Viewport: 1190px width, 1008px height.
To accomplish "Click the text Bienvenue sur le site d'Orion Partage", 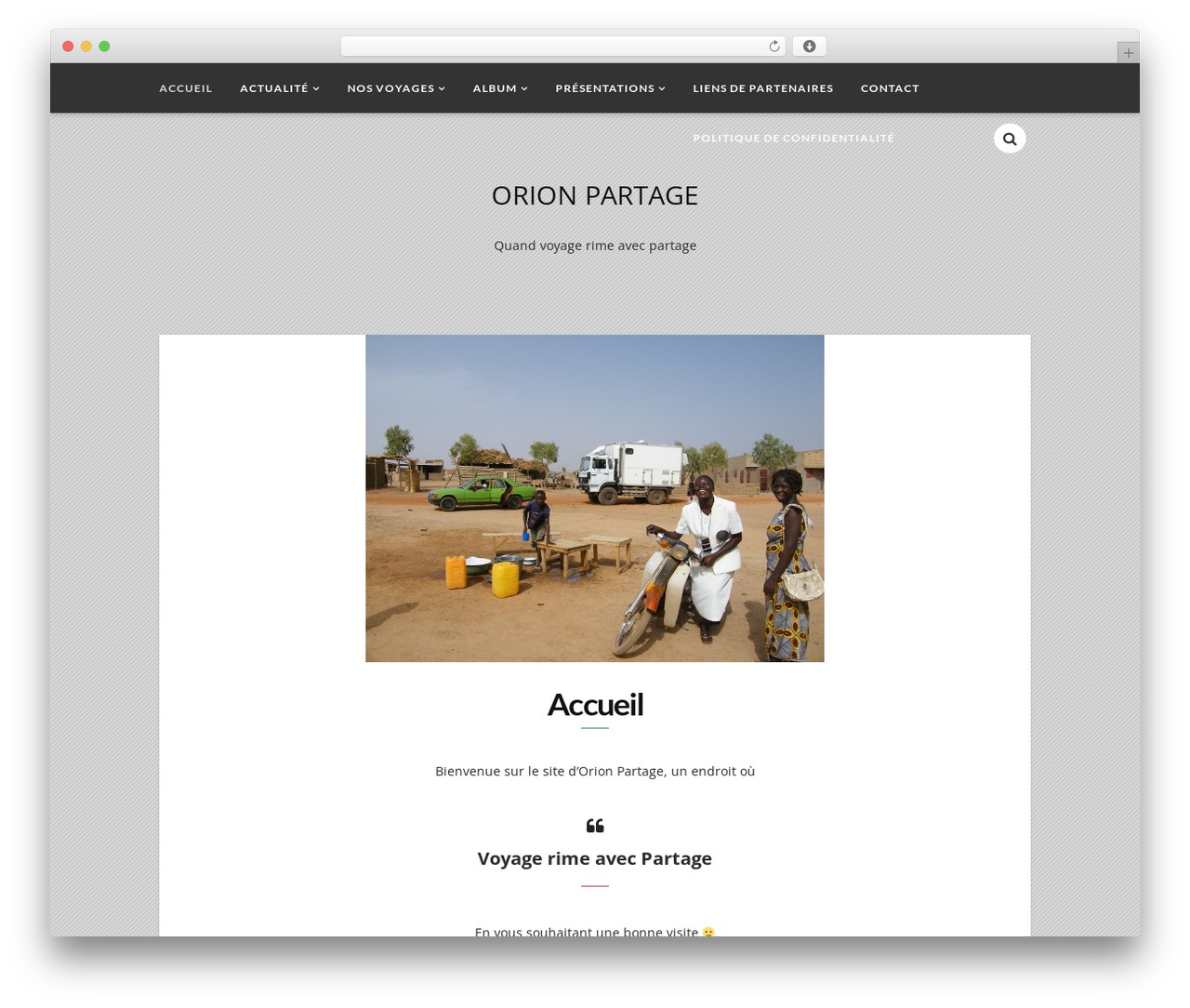I will (549, 771).
